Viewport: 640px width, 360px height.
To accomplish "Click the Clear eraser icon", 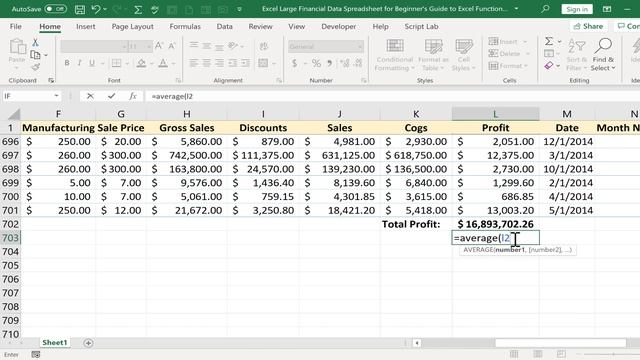I will pyautogui.click(x=549, y=65).
